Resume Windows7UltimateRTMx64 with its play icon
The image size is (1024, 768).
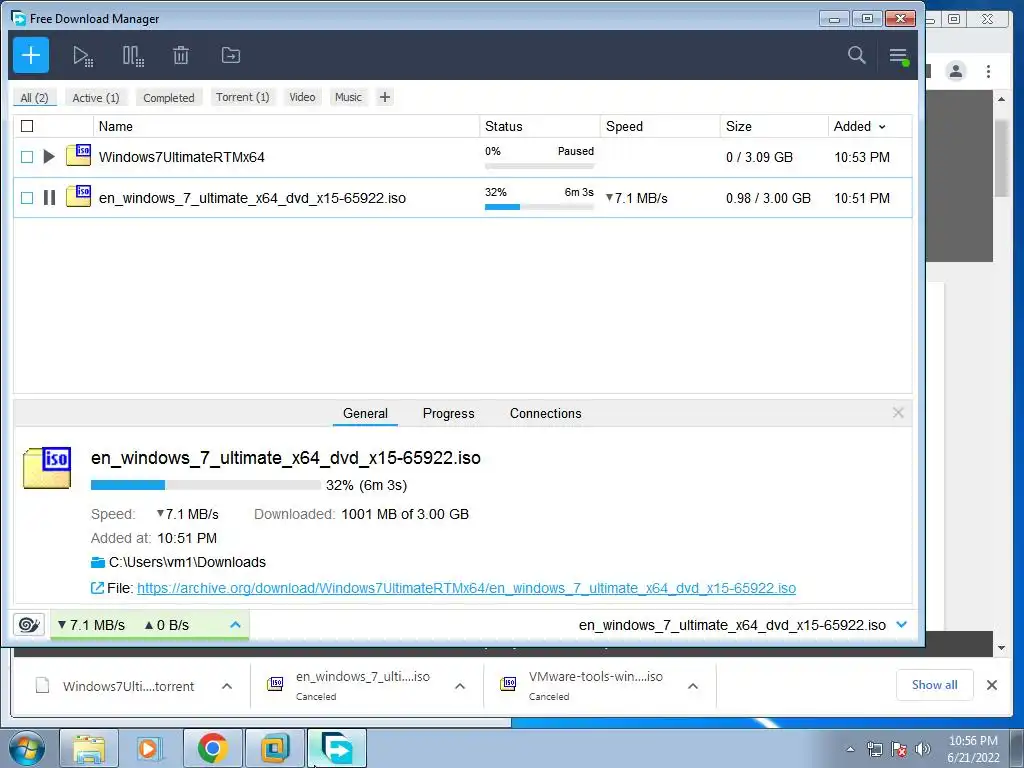click(49, 157)
